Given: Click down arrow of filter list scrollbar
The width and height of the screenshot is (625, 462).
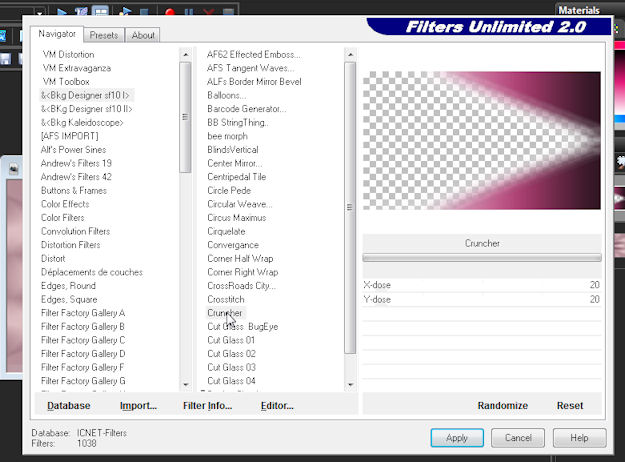Looking at the screenshot, I should click(x=350, y=385).
